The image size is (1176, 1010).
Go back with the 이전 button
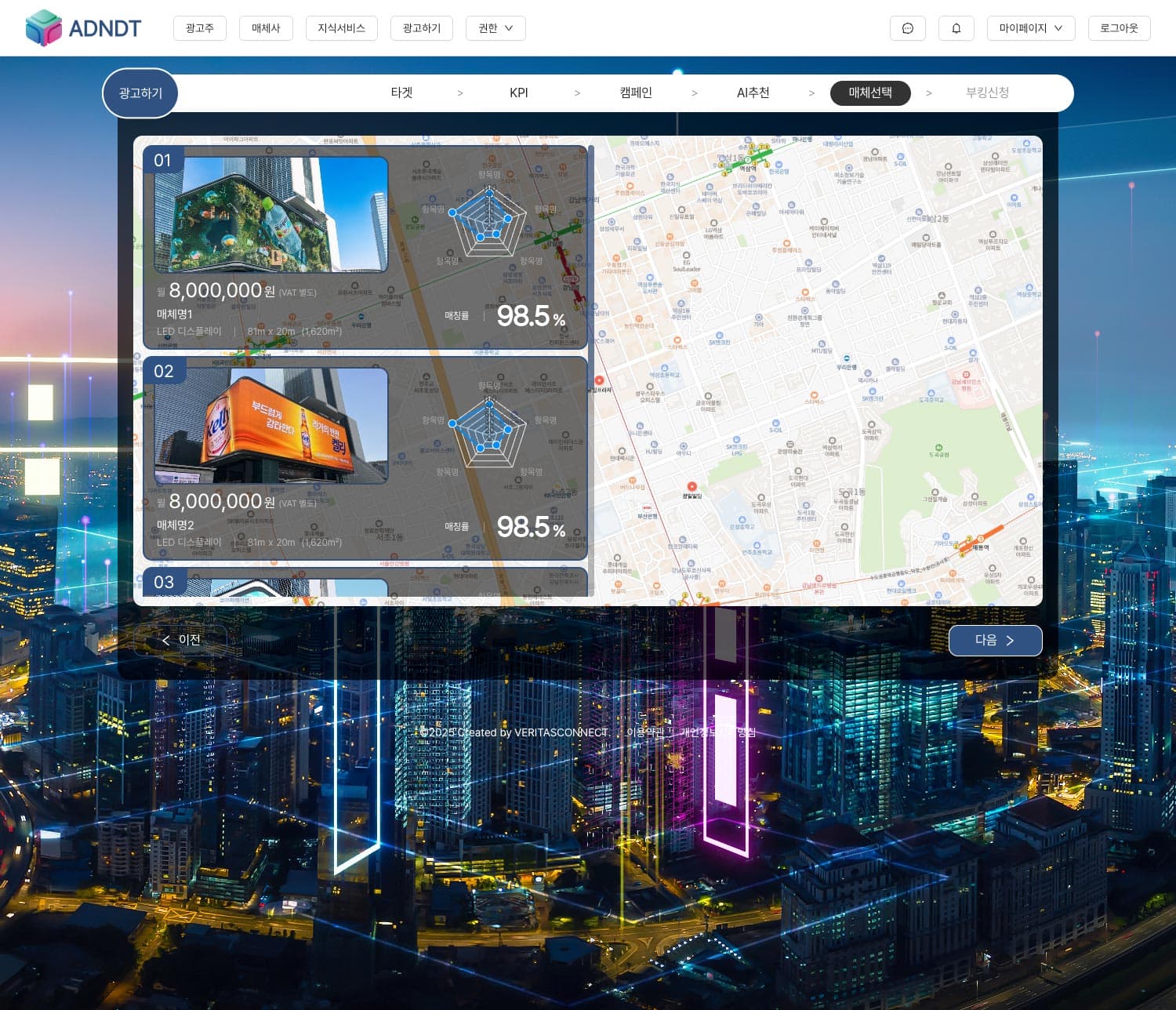click(x=181, y=640)
